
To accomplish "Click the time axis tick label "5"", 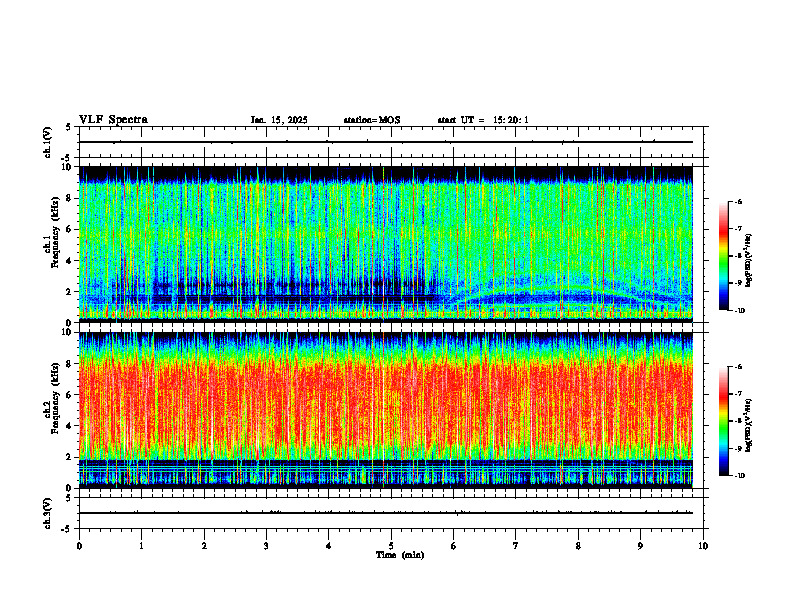I will tap(391, 546).
